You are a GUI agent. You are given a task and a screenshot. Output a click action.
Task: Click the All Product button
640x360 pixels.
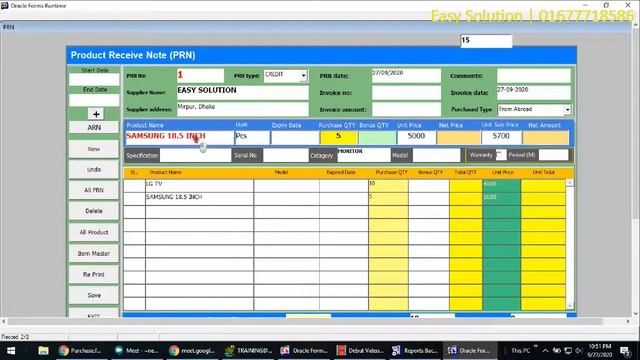[94, 232]
